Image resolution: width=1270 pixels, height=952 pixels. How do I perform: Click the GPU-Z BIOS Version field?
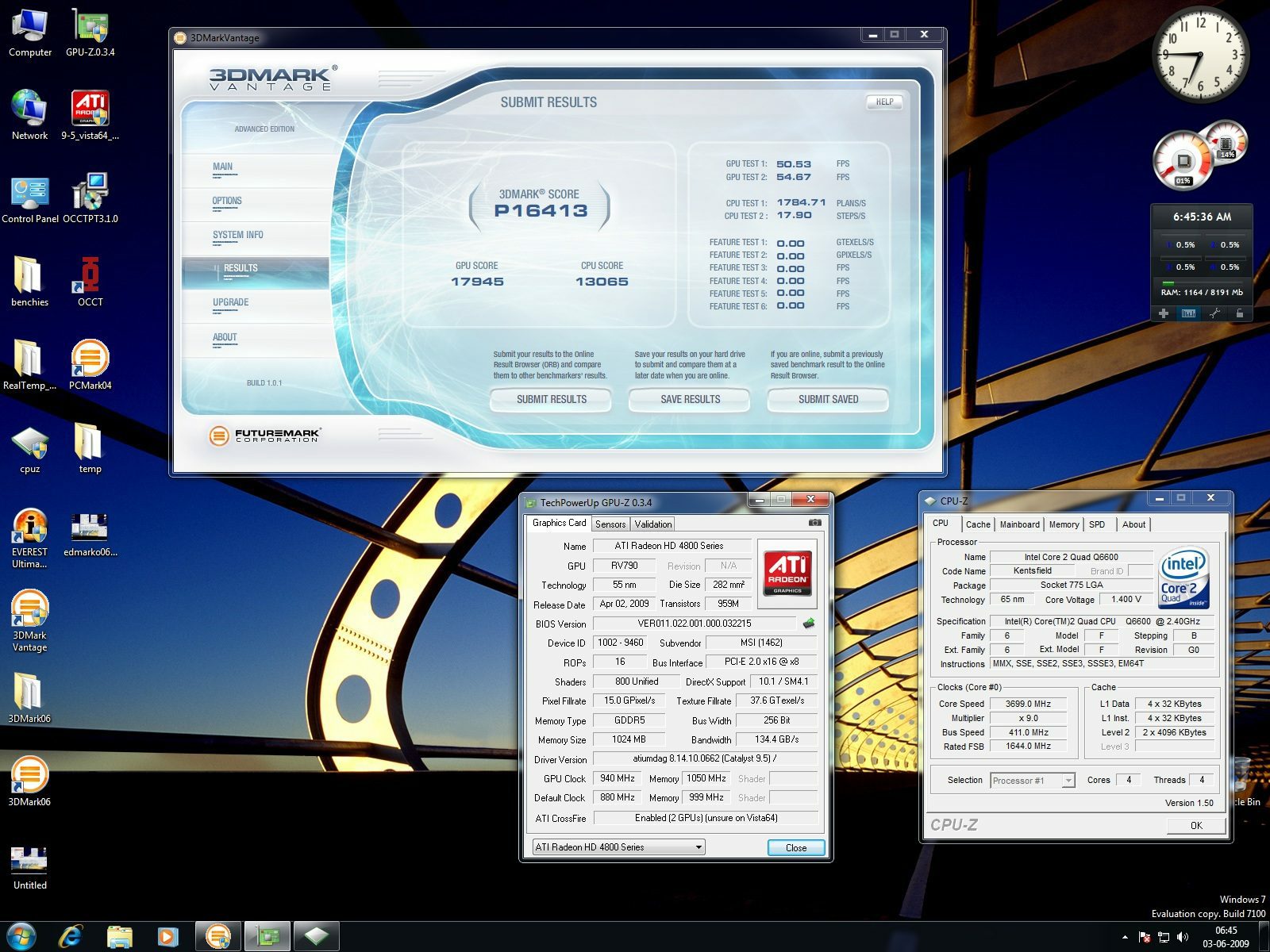[695, 624]
